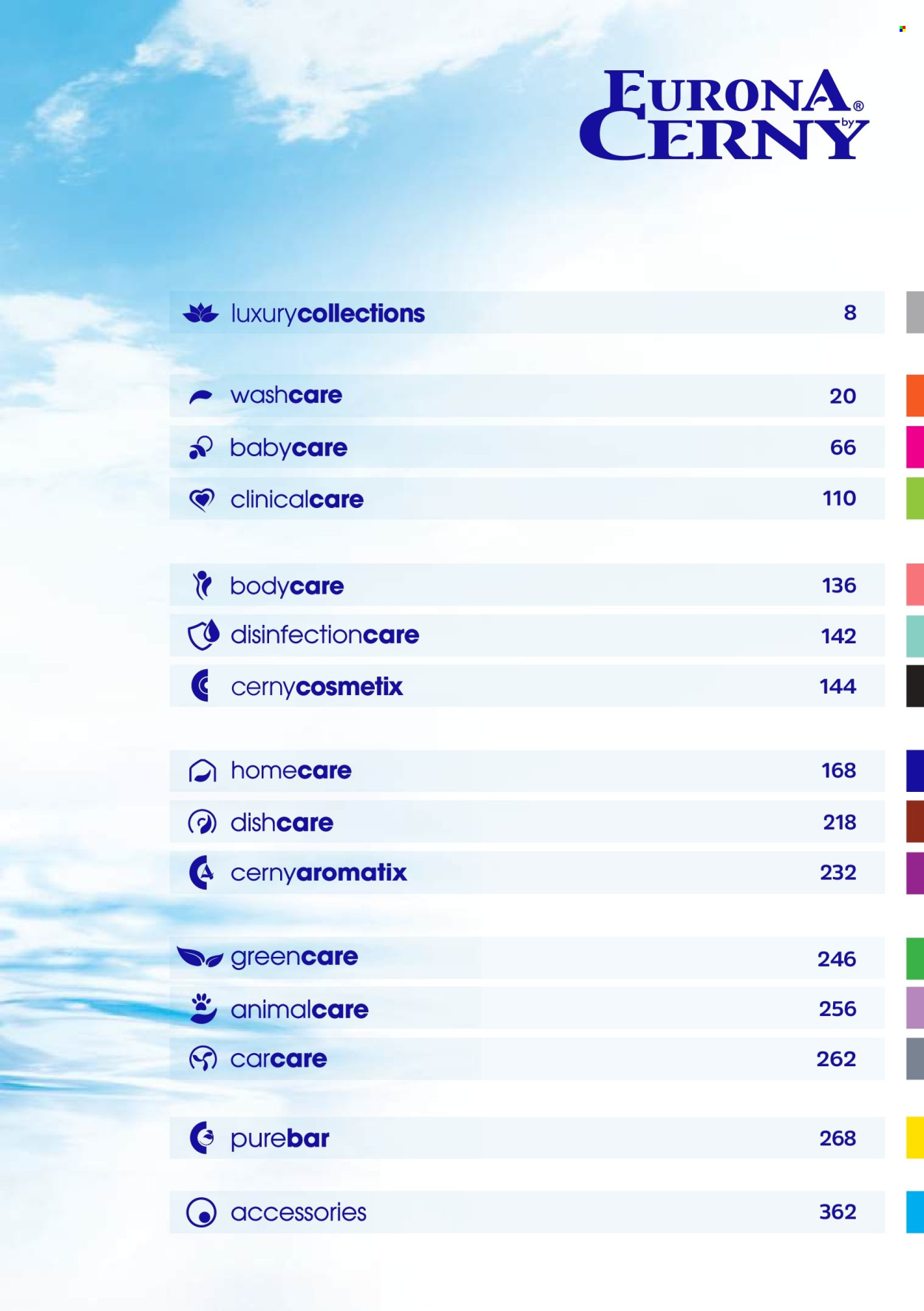This screenshot has height=1311, width=924.
Task: Click page number 362
Action: pos(838,1212)
